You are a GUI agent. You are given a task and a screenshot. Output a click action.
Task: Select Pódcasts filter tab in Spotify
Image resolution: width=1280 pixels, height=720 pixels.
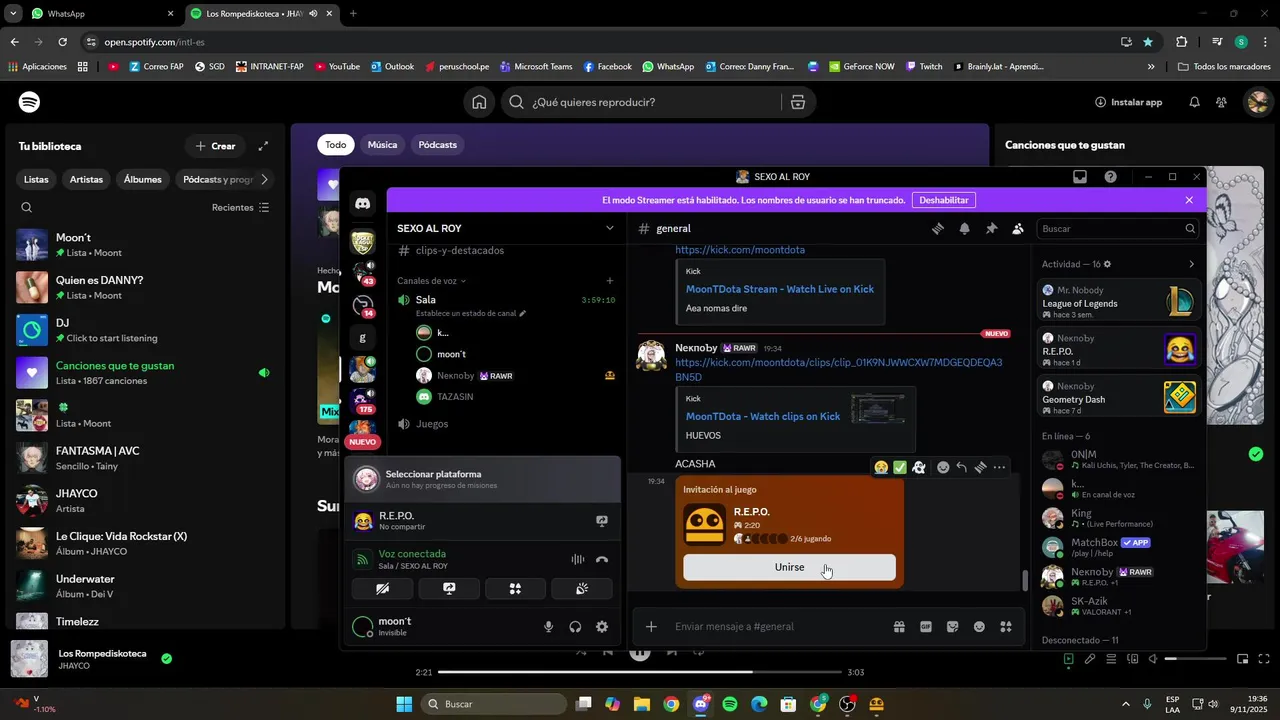pos(437,145)
